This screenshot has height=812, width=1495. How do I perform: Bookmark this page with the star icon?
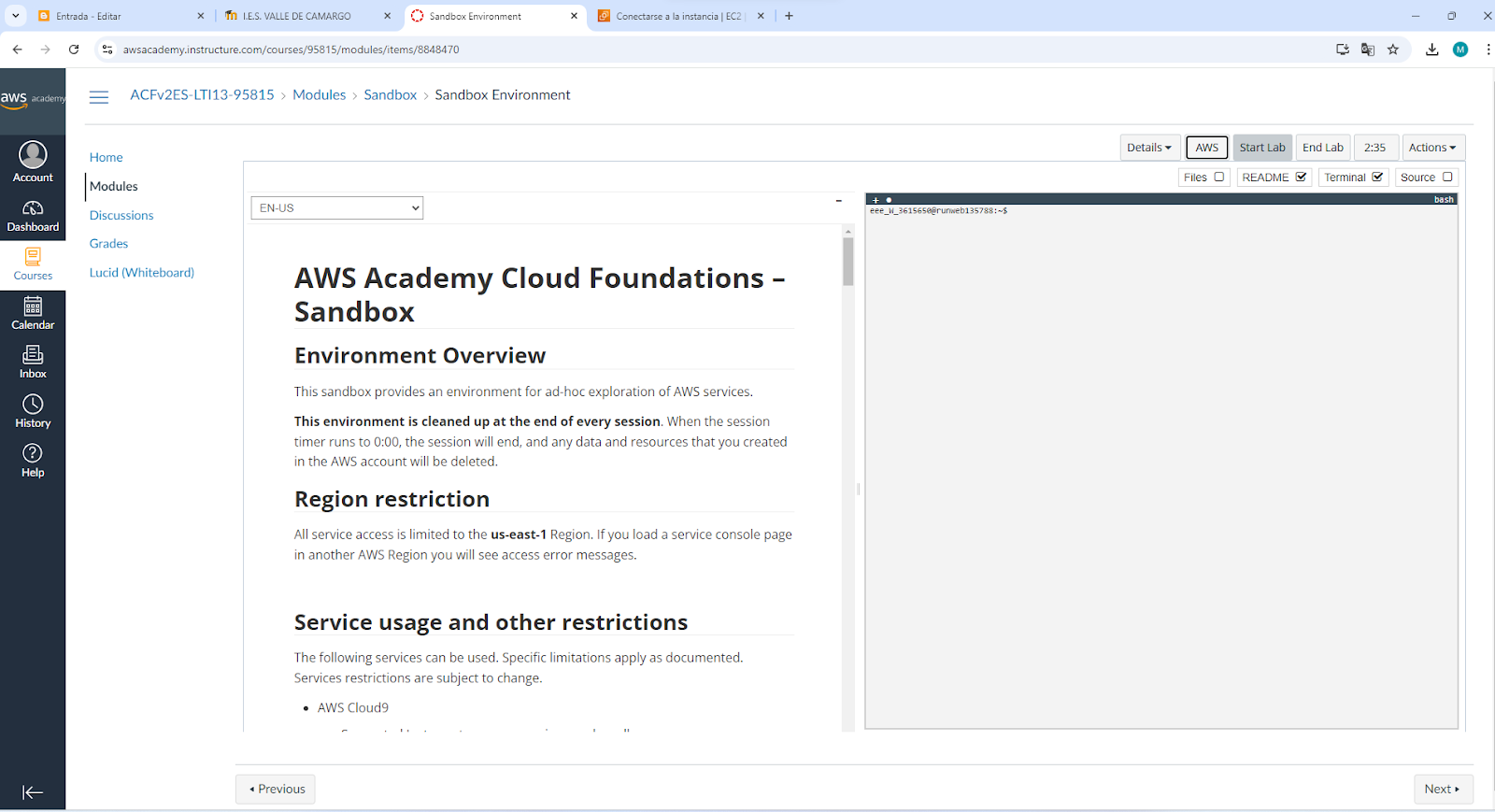click(x=1393, y=50)
